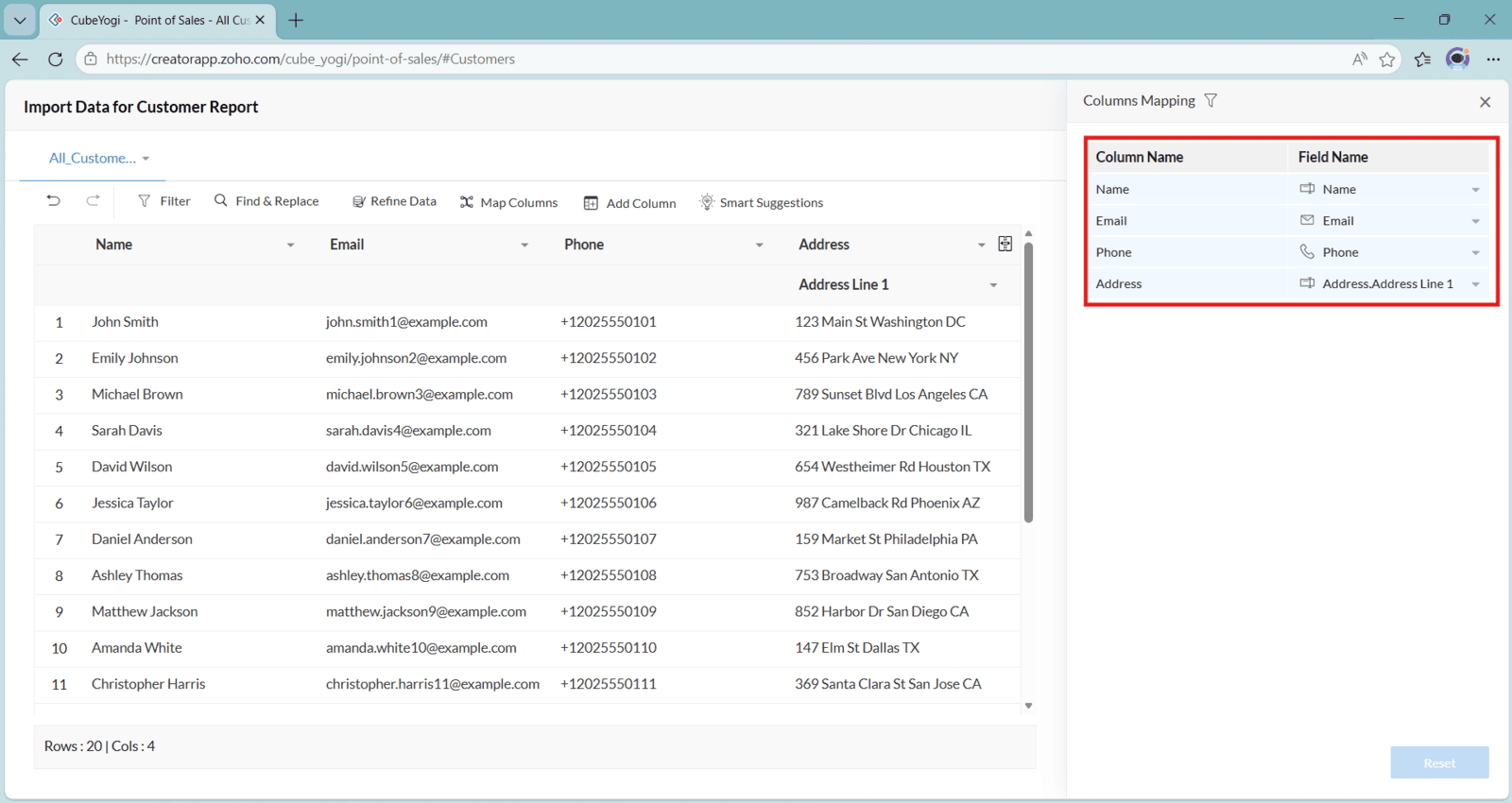The image size is (1512, 803).
Task: Close the Columns Mapping panel
Action: [1485, 102]
